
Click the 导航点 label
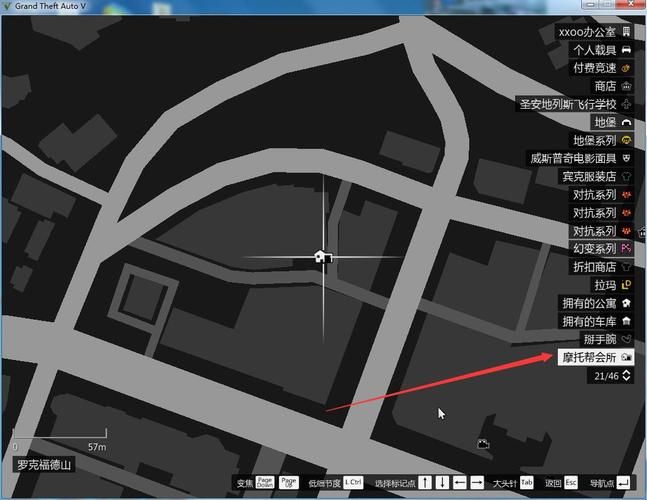602,483
